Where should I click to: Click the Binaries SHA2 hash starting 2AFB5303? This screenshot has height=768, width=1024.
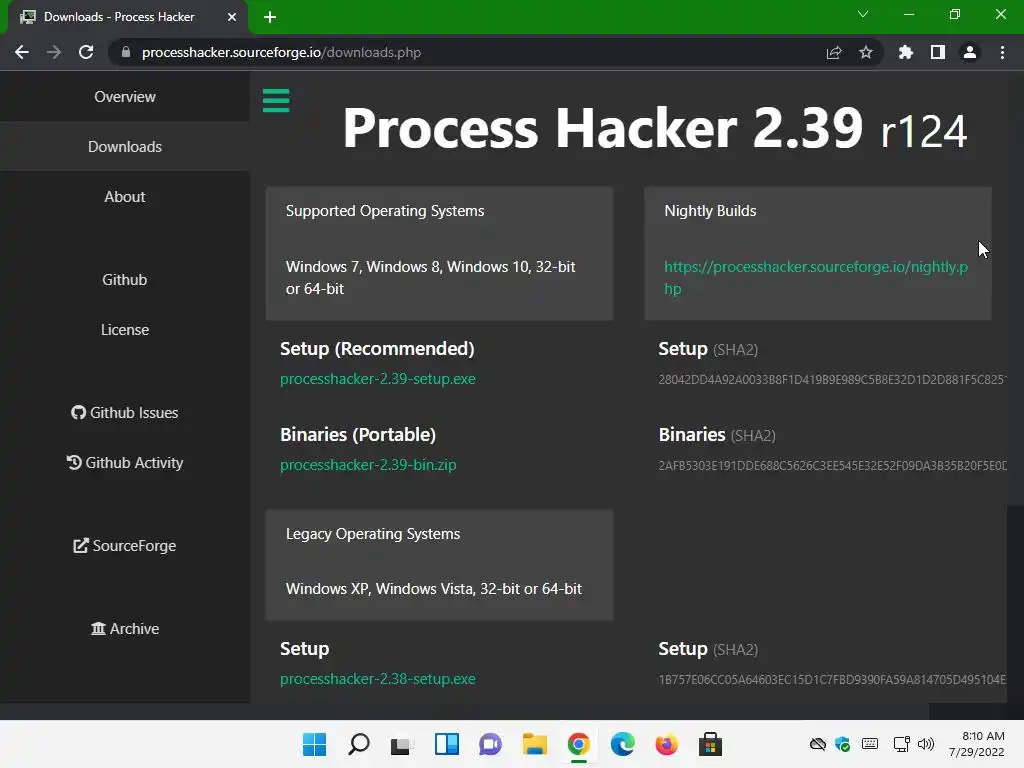point(833,466)
